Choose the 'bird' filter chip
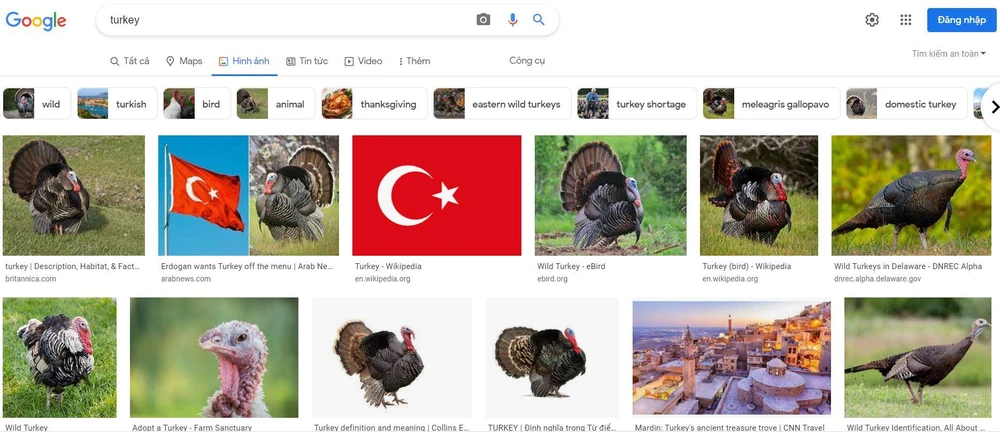 click(x=196, y=104)
